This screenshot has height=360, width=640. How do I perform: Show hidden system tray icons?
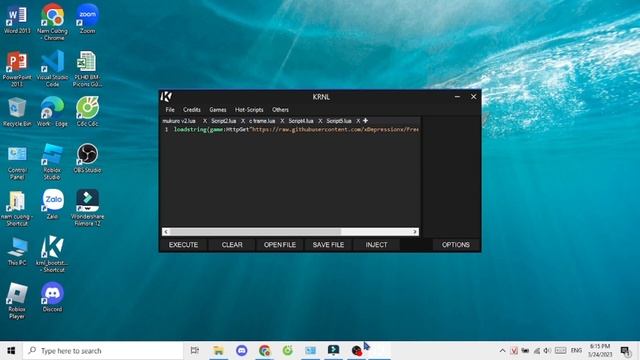click(x=502, y=351)
